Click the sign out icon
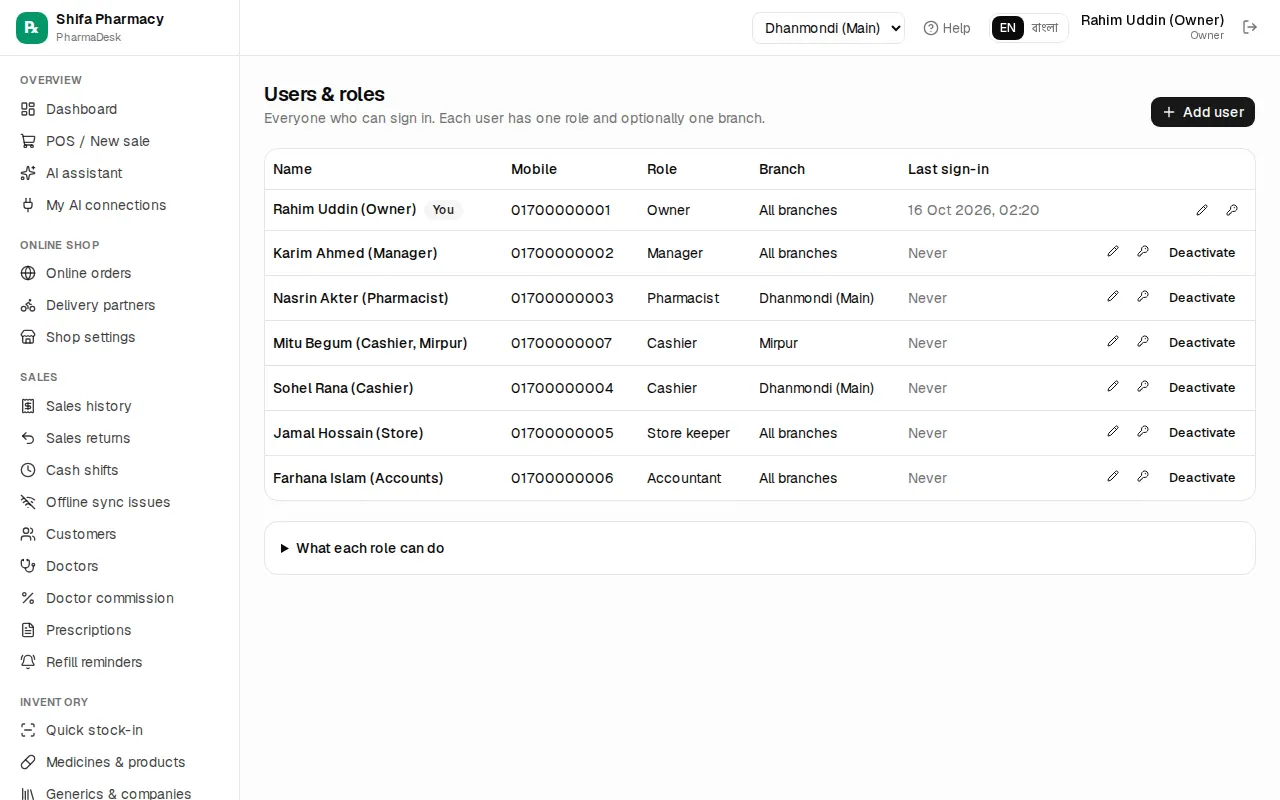This screenshot has height=800, width=1280. tap(1250, 27)
